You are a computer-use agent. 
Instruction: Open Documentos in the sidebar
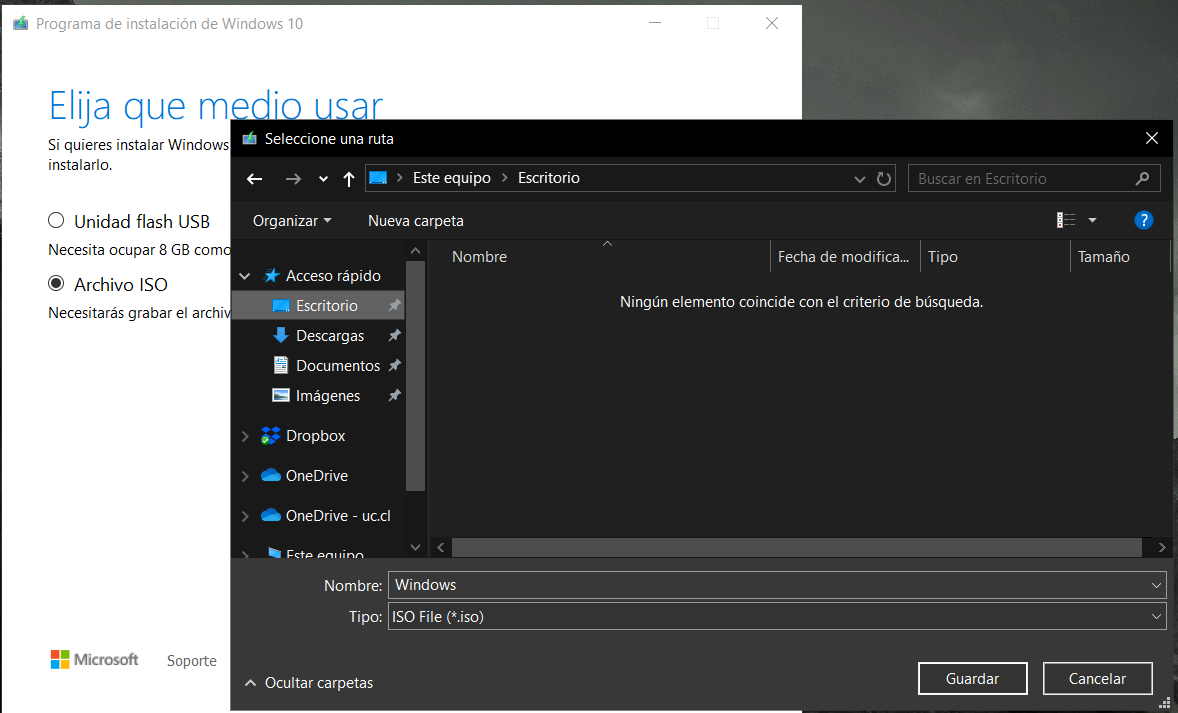point(338,366)
